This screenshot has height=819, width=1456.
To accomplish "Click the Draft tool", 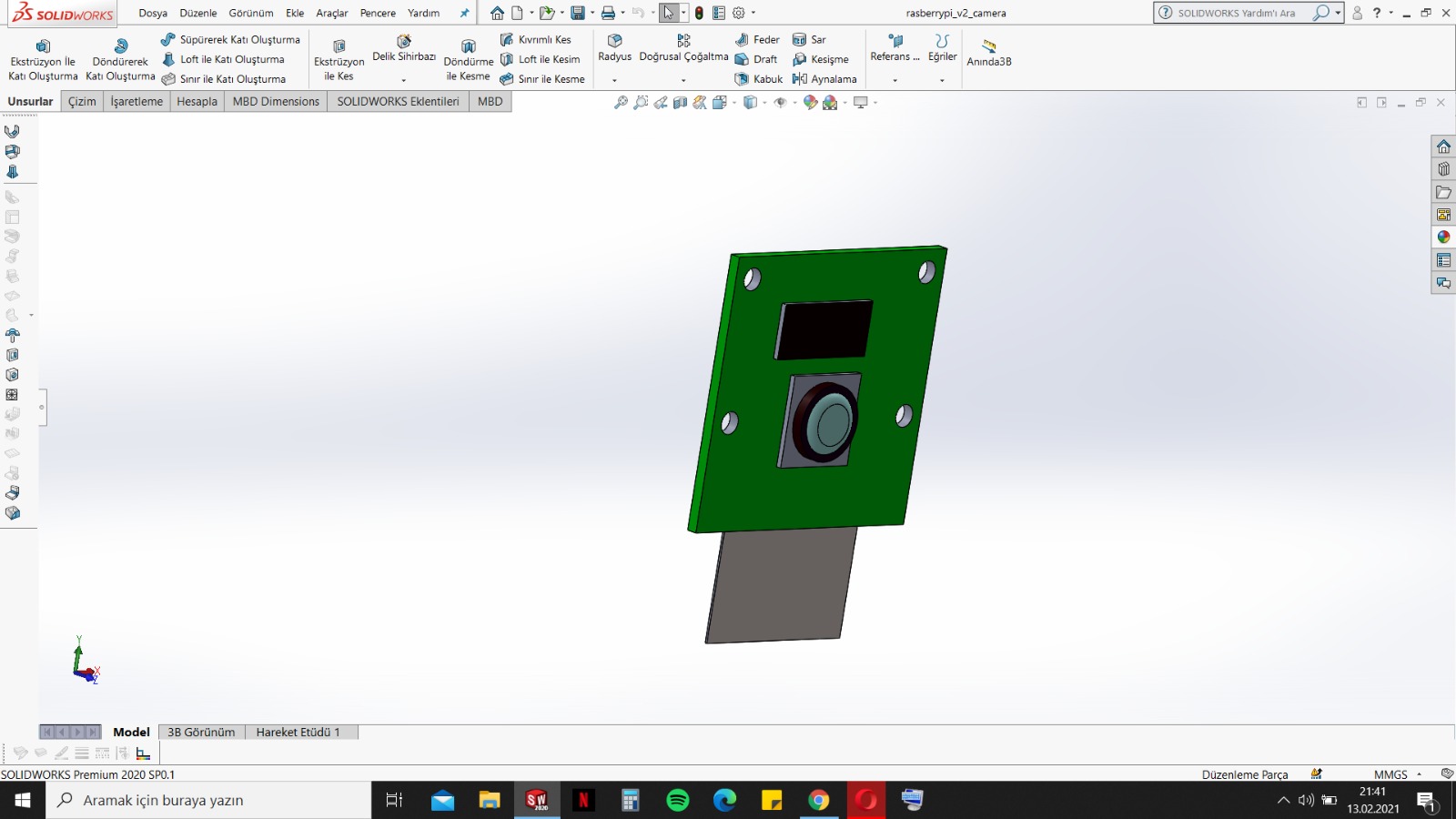I will pos(756,59).
